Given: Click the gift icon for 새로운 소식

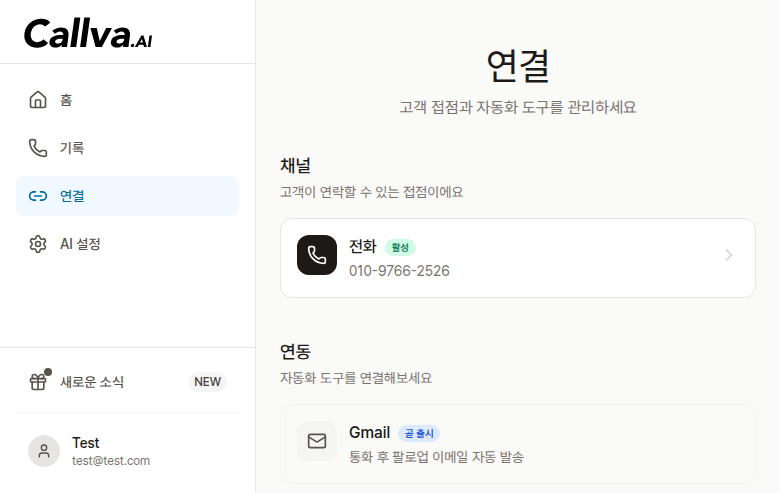Looking at the screenshot, I should (38, 381).
